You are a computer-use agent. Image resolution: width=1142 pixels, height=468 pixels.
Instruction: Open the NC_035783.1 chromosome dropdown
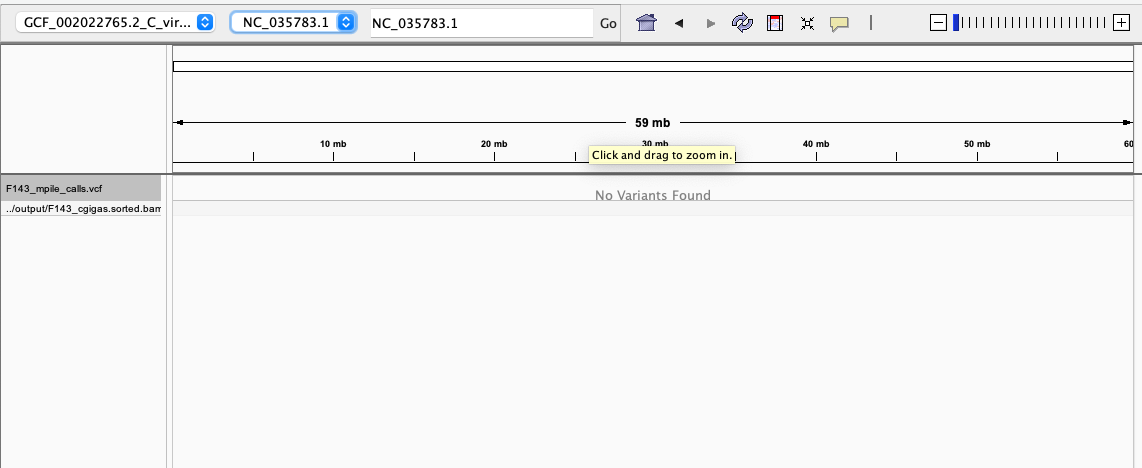tap(293, 22)
